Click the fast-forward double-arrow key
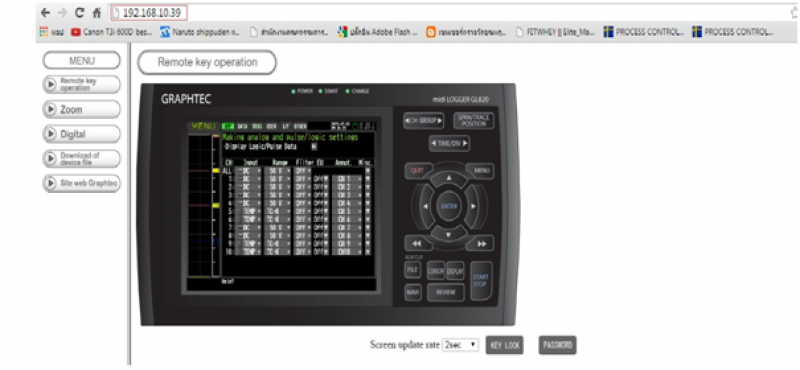 coord(481,243)
